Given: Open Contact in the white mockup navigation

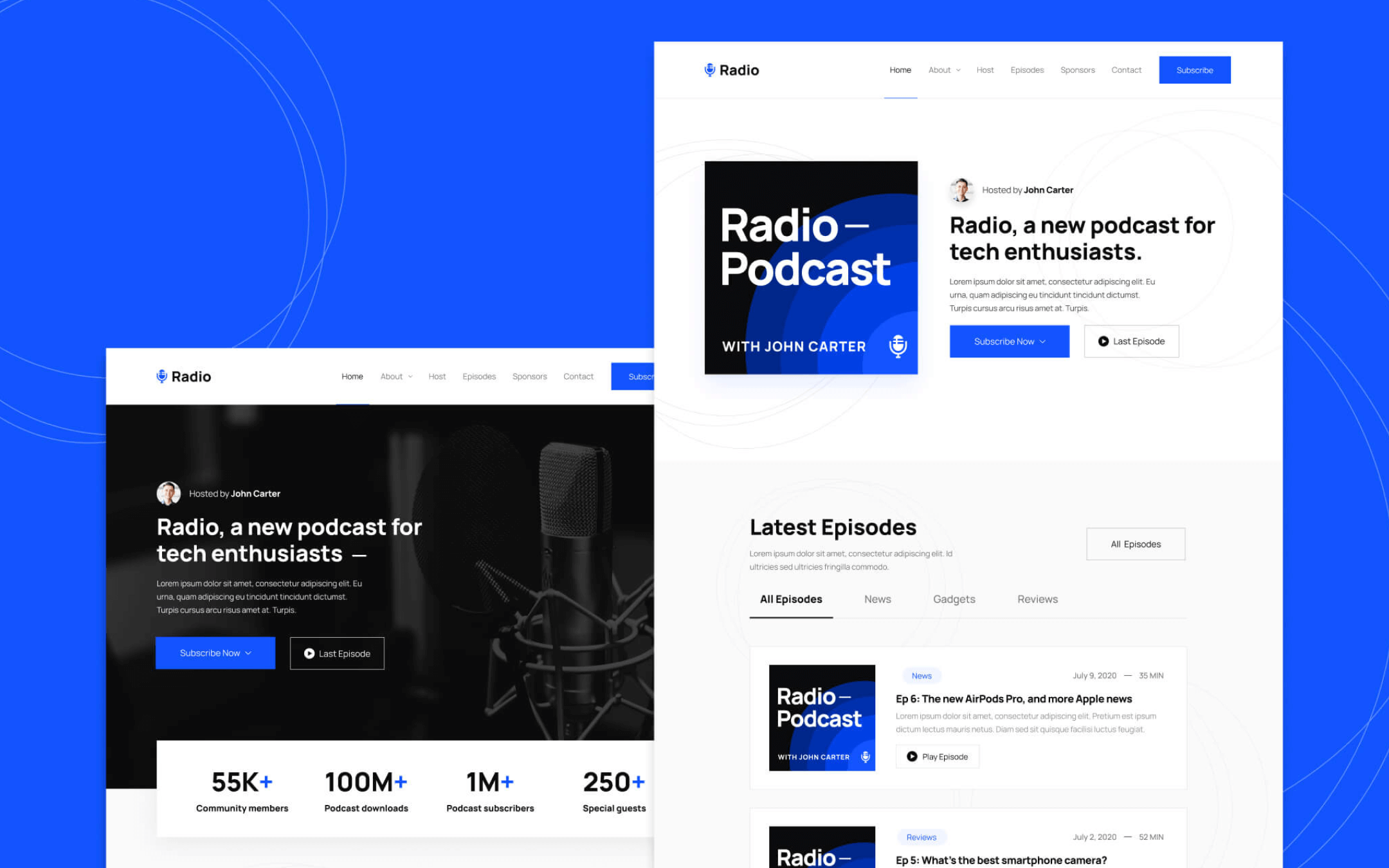Looking at the screenshot, I should pos(1127,70).
